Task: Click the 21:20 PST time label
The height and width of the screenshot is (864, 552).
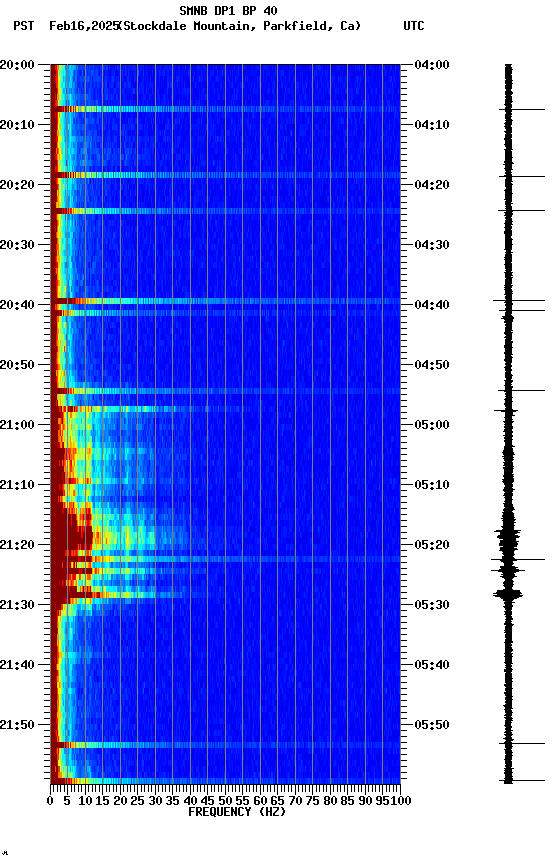Action: click(17, 545)
